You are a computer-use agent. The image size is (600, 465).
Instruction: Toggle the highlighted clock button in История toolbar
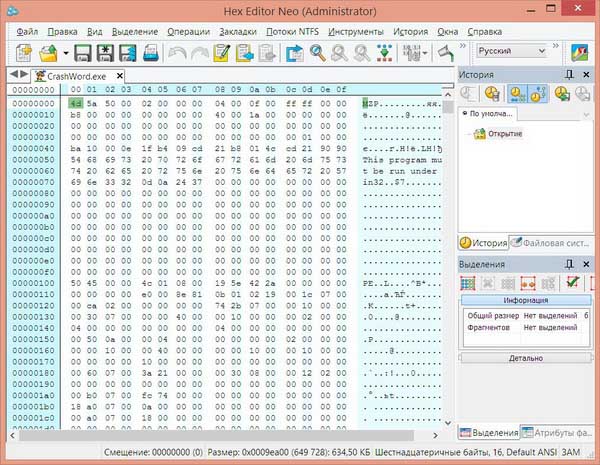[516, 94]
